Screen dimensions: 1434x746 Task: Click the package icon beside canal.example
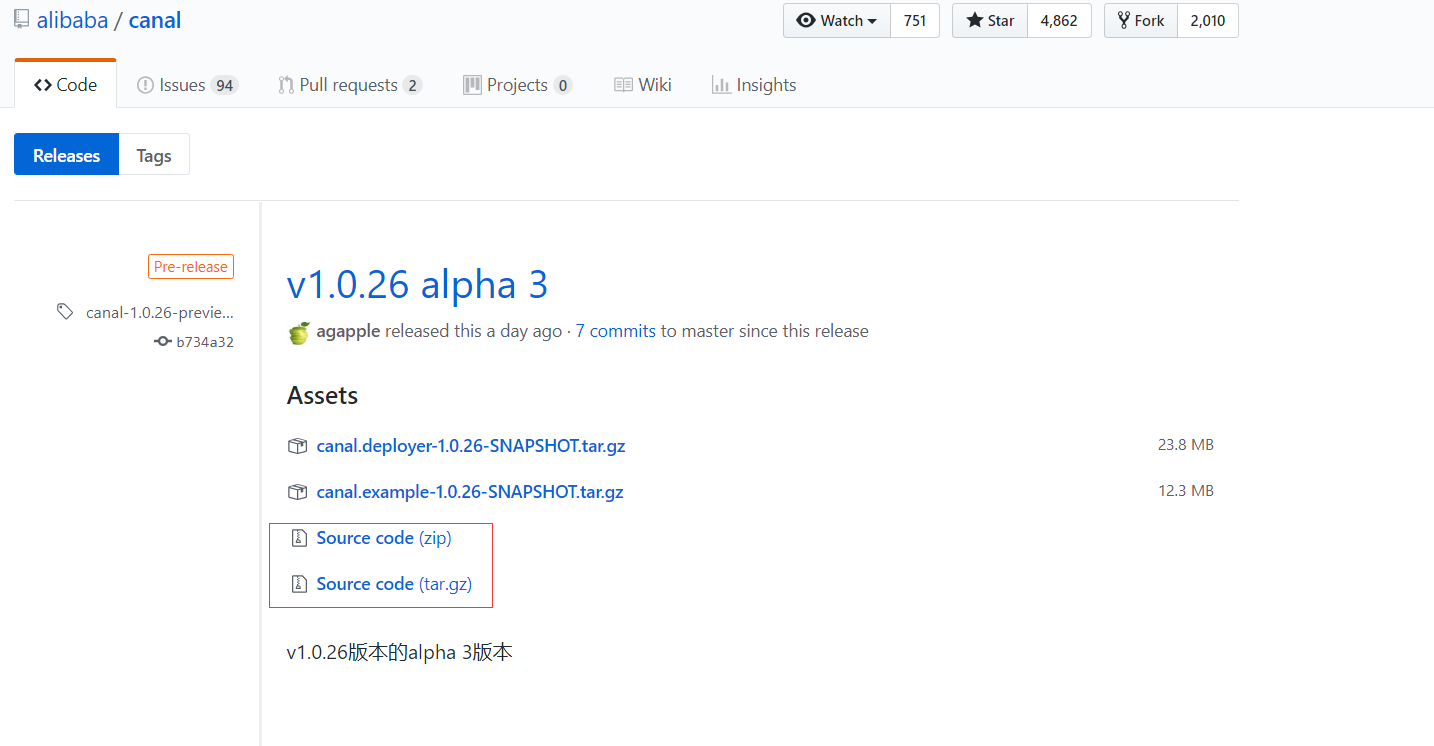pyautogui.click(x=297, y=492)
